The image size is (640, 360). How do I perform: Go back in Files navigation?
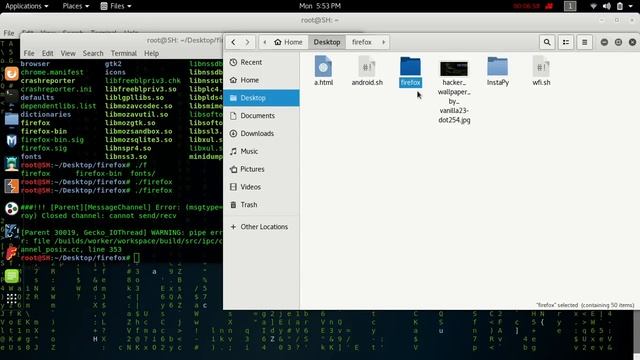233,42
